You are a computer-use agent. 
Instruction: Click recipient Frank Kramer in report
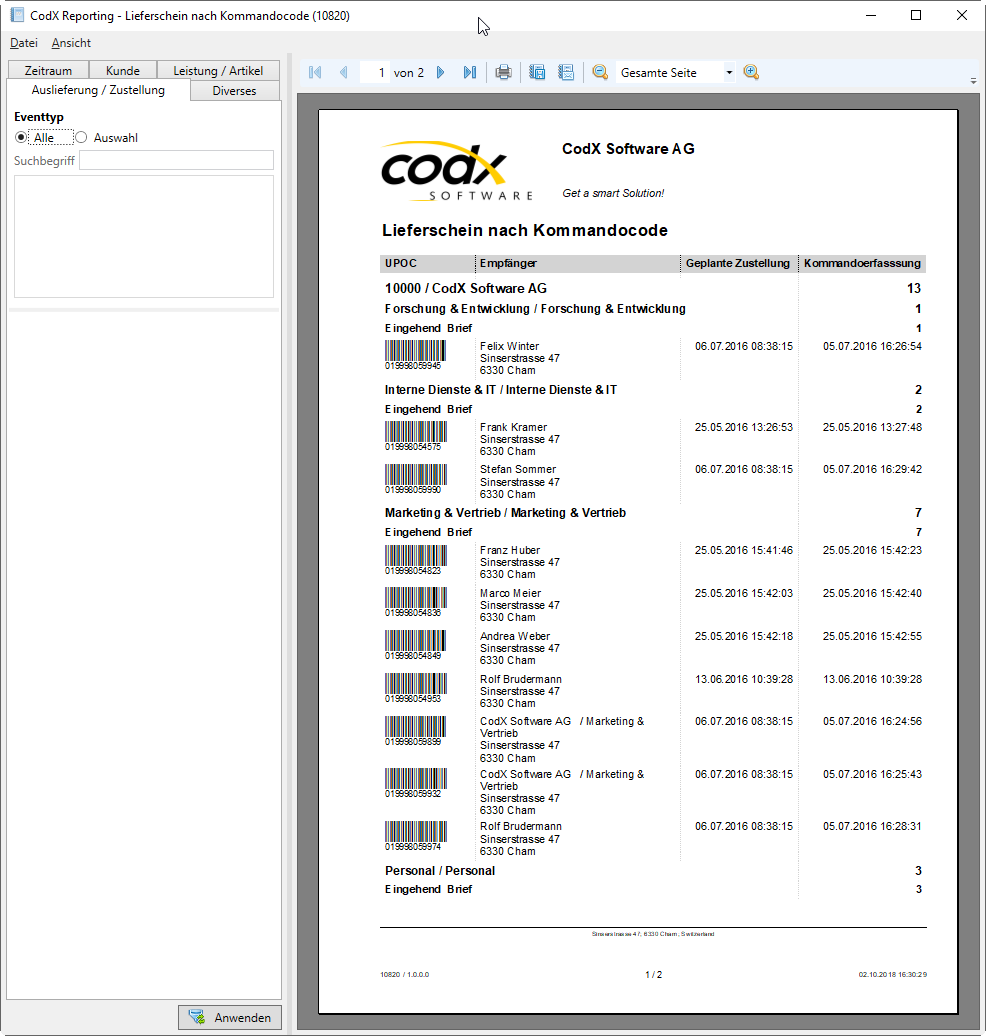pyautogui.click(x=513, y=427)
